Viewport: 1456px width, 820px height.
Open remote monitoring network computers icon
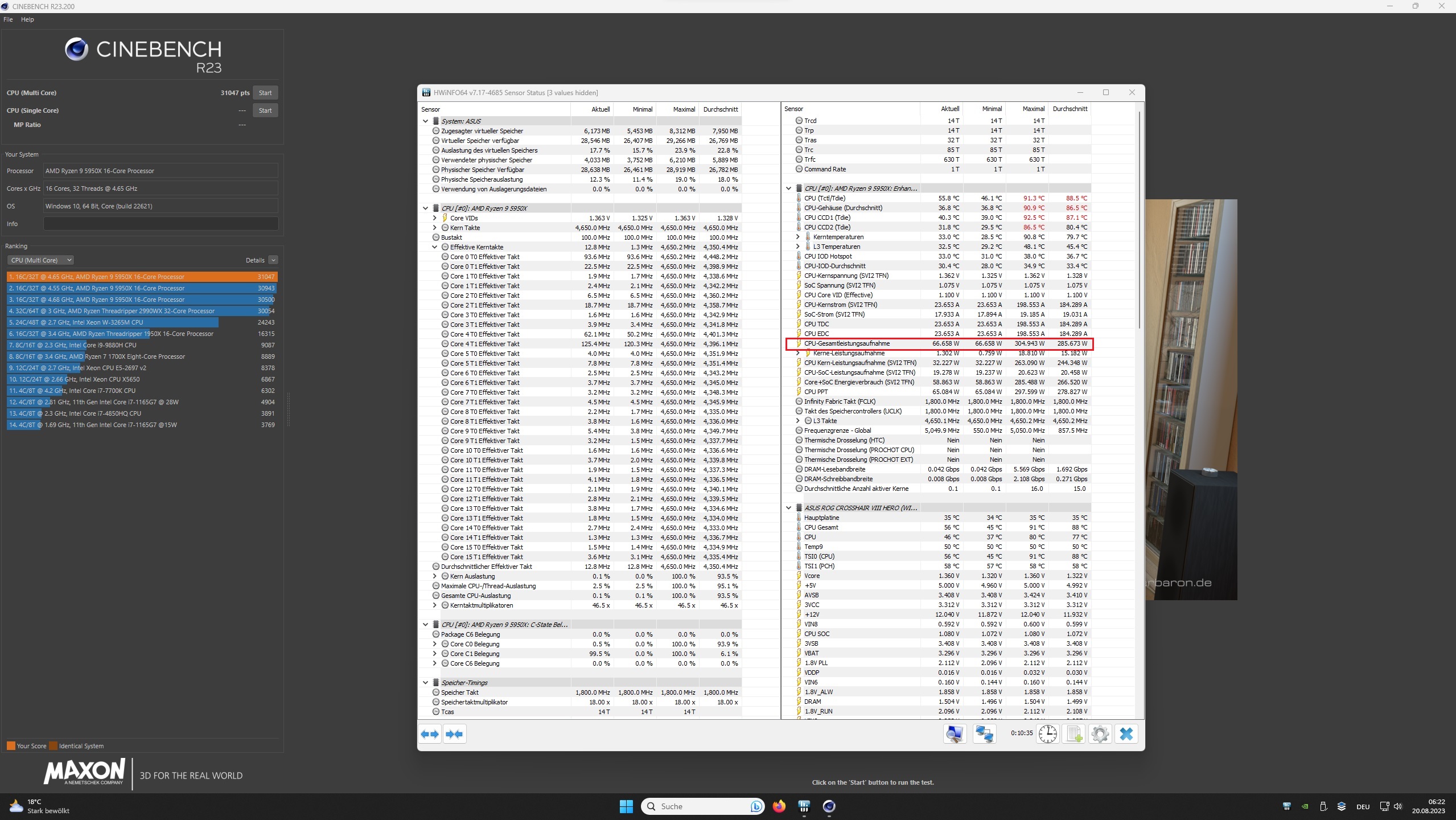(984, 733)
